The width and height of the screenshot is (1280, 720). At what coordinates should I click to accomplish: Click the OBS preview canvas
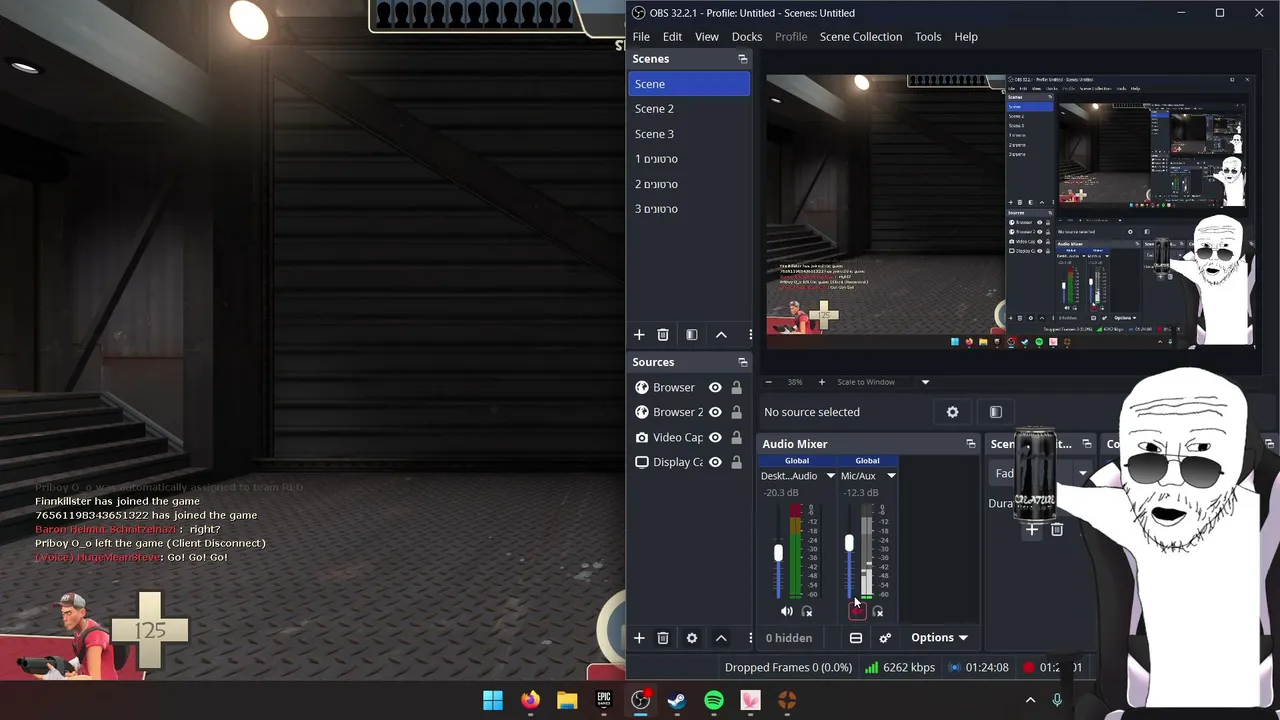click(1010, 211)
